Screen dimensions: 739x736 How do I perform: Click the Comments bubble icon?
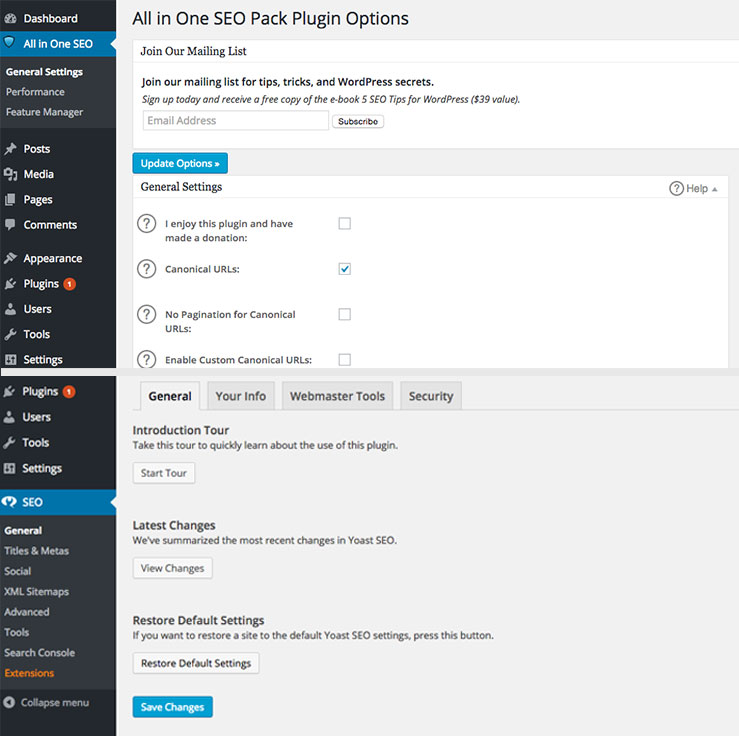coord(10,224)
